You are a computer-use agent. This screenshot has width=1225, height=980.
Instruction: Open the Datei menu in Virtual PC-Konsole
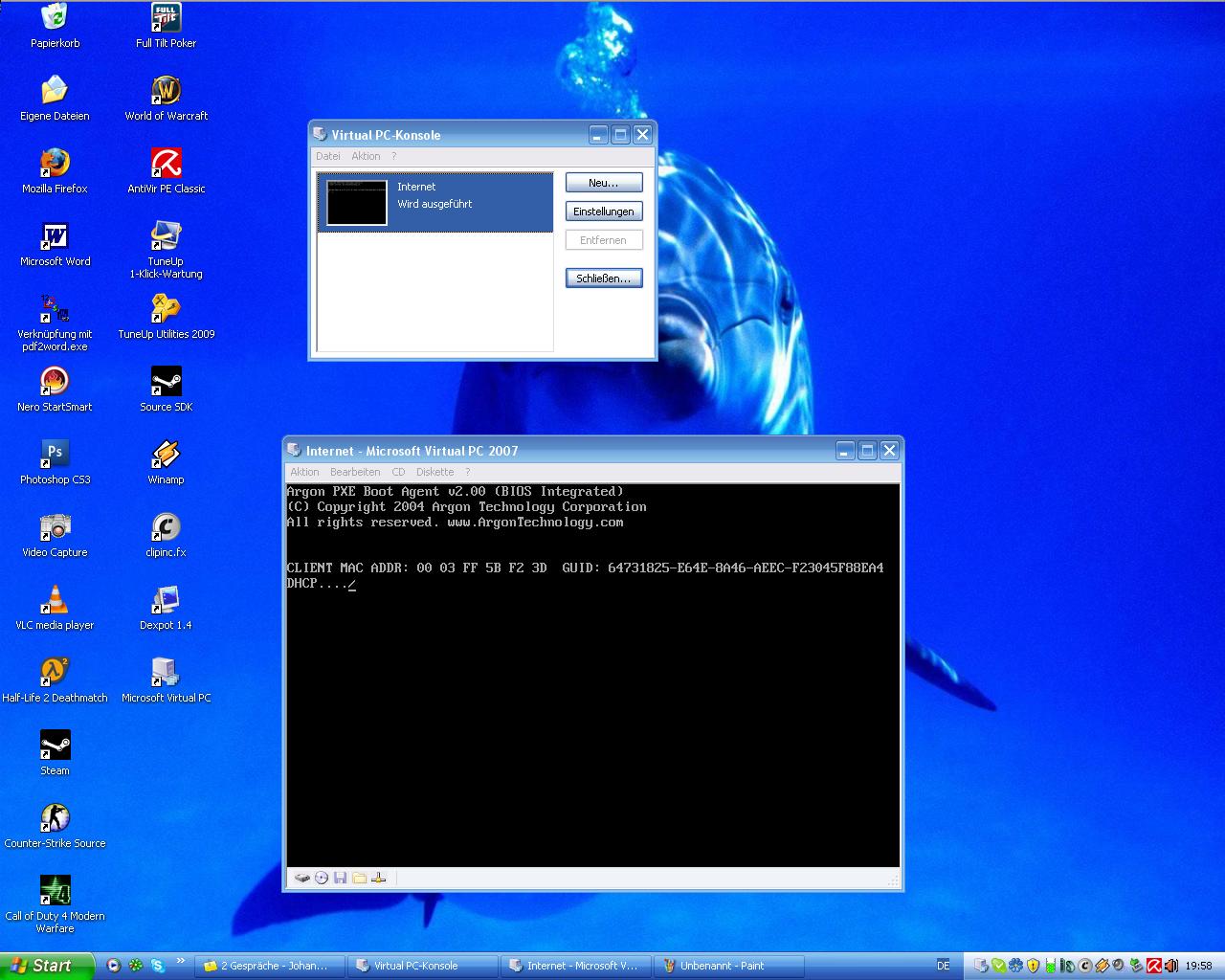(328, 156)
